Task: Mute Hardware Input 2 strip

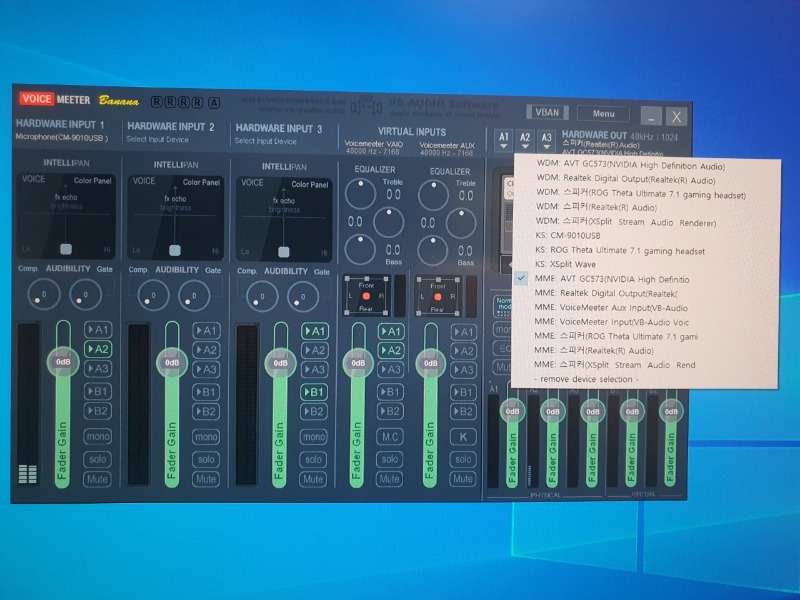Action: coord(206,479)
